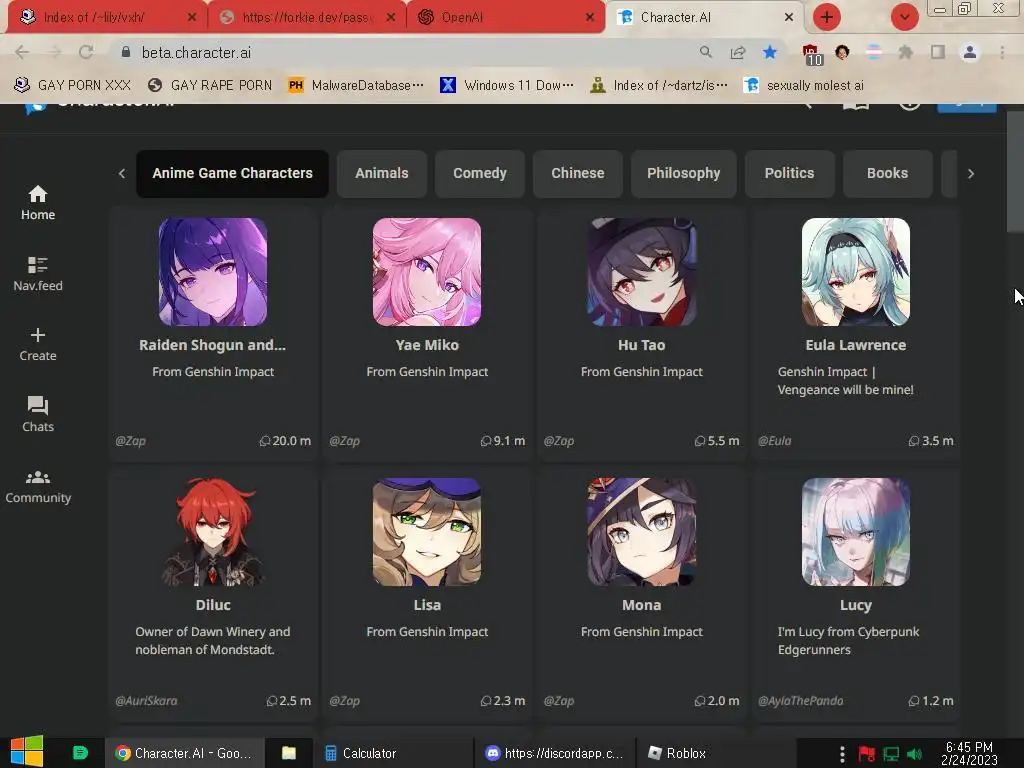Show hidden tray icons dots
Viewport: 1024px width, 768px height.
[842, 754]
